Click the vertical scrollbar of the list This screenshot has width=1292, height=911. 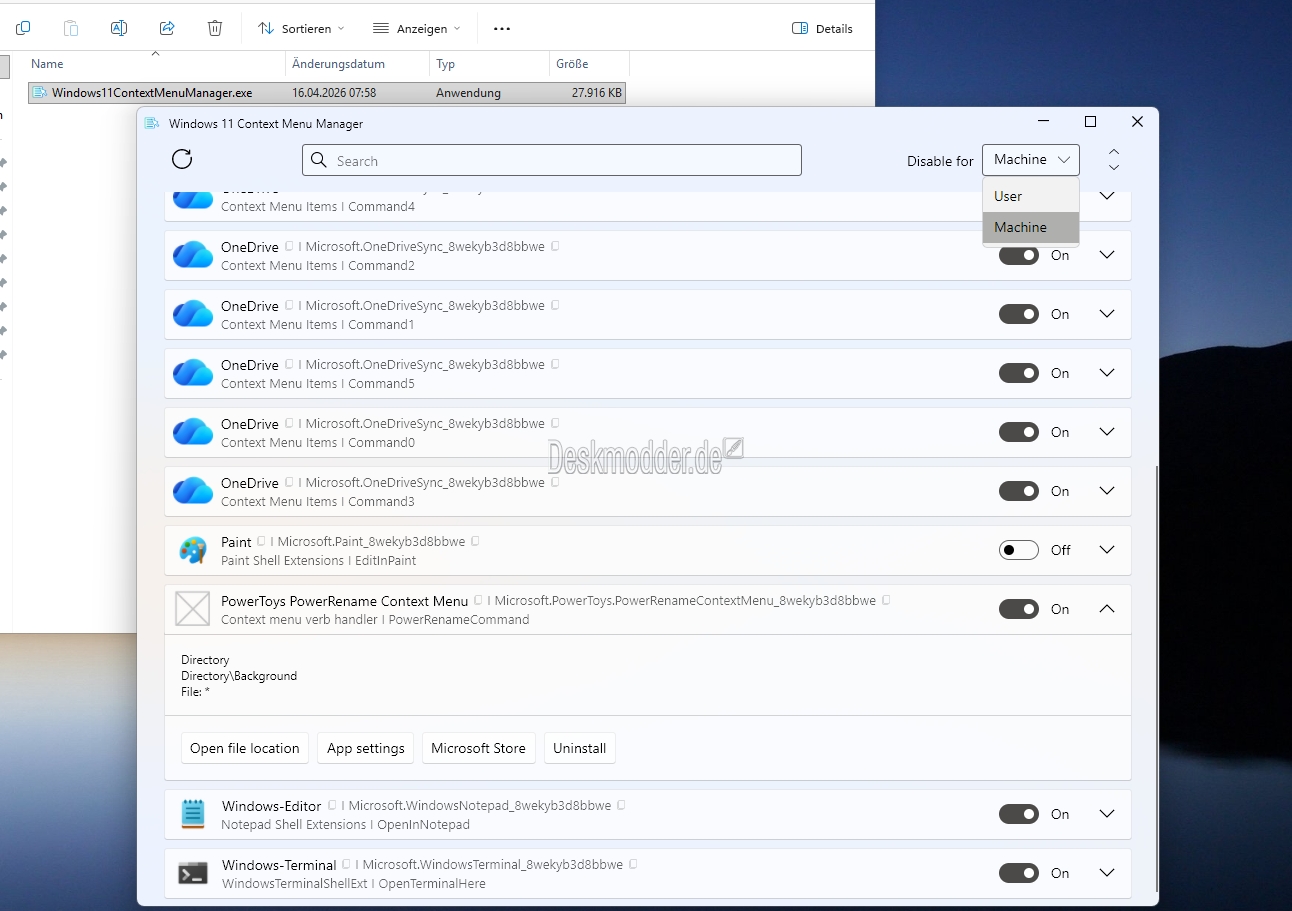pos(1157,680)
